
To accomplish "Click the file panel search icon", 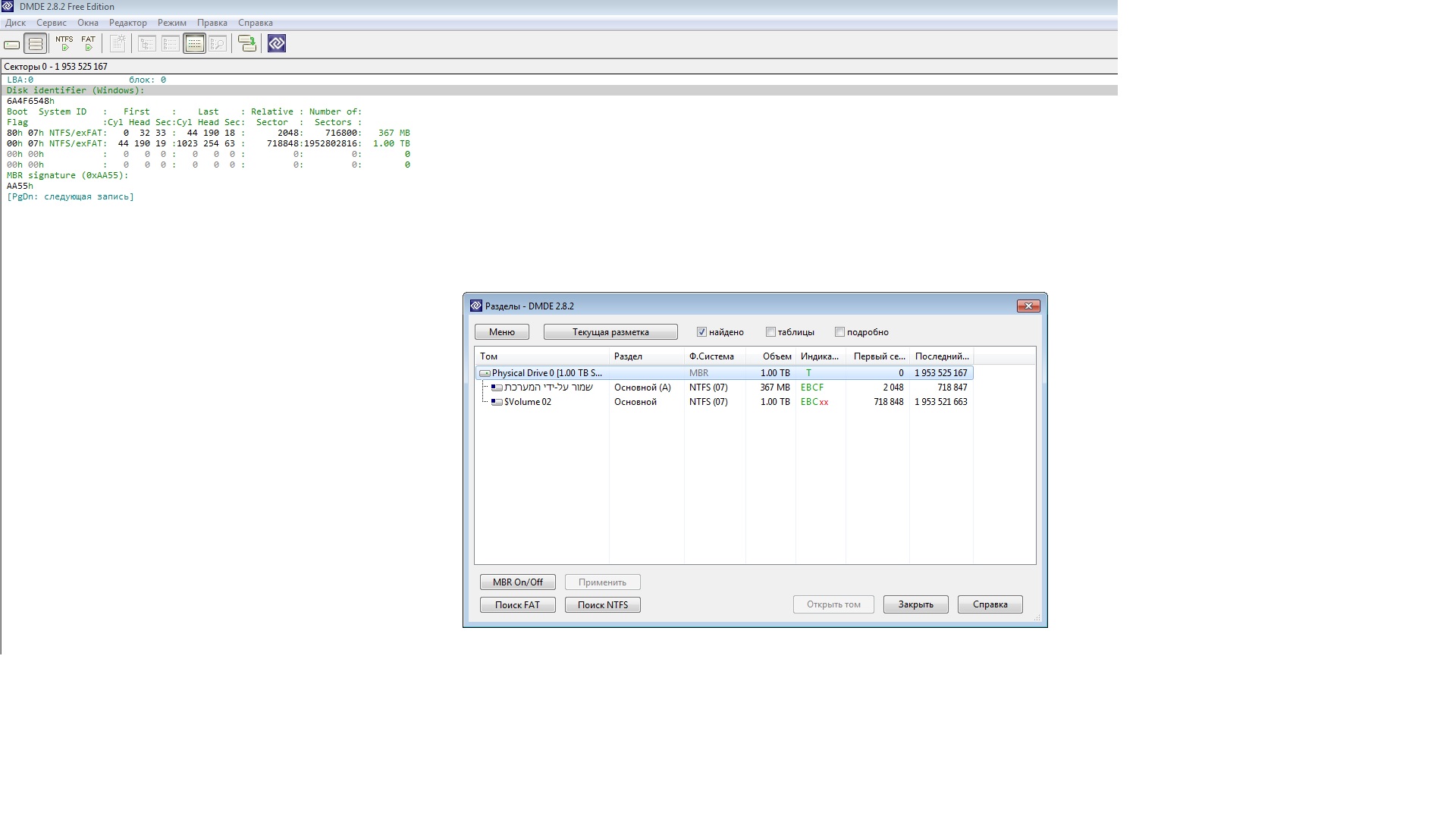I will (x=218, y=44).
